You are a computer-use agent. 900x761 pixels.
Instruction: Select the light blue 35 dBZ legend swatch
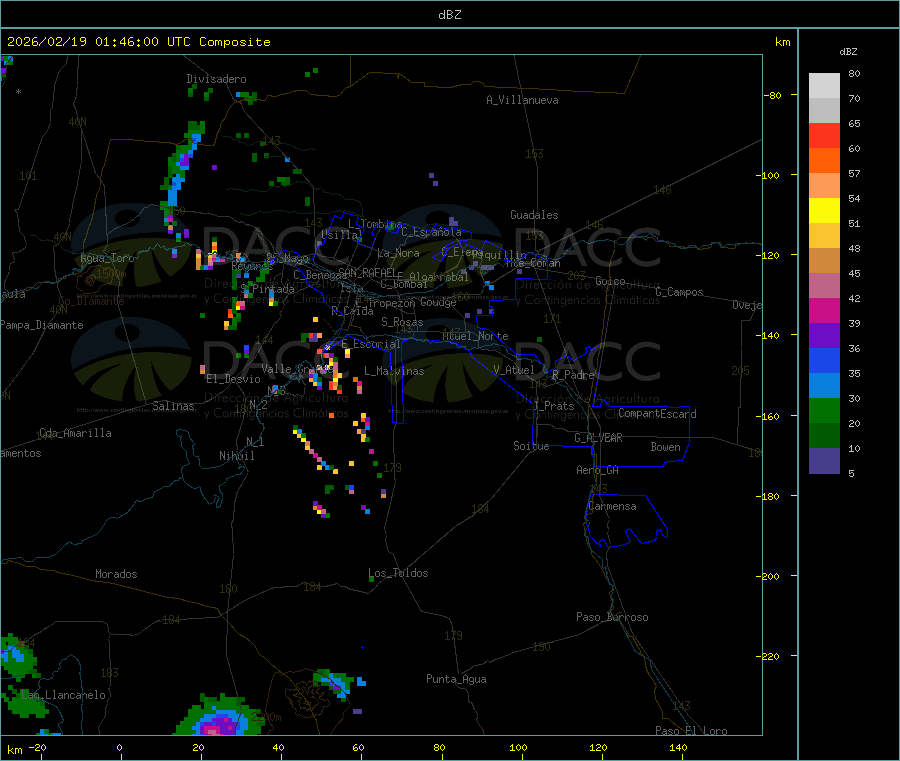pos(824,386)
